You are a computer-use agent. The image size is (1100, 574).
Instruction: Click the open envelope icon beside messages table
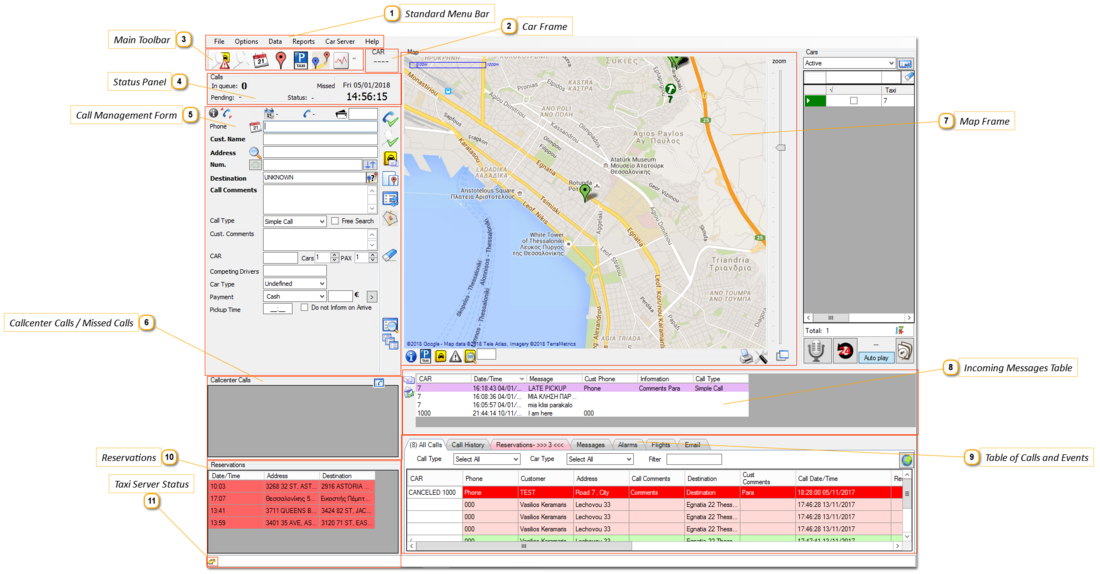409,393
